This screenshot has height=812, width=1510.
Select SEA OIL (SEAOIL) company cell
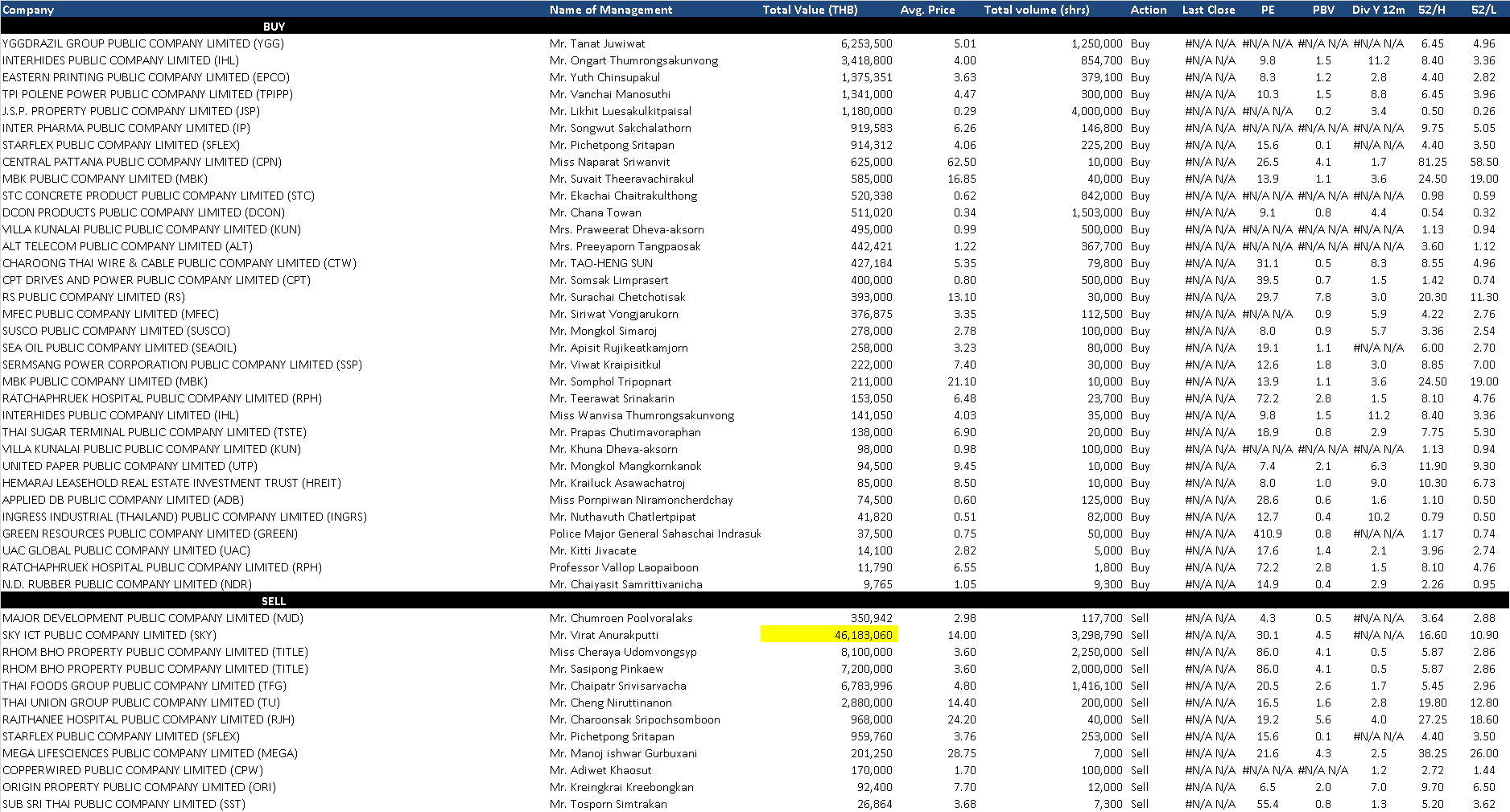tap(119, 348)
